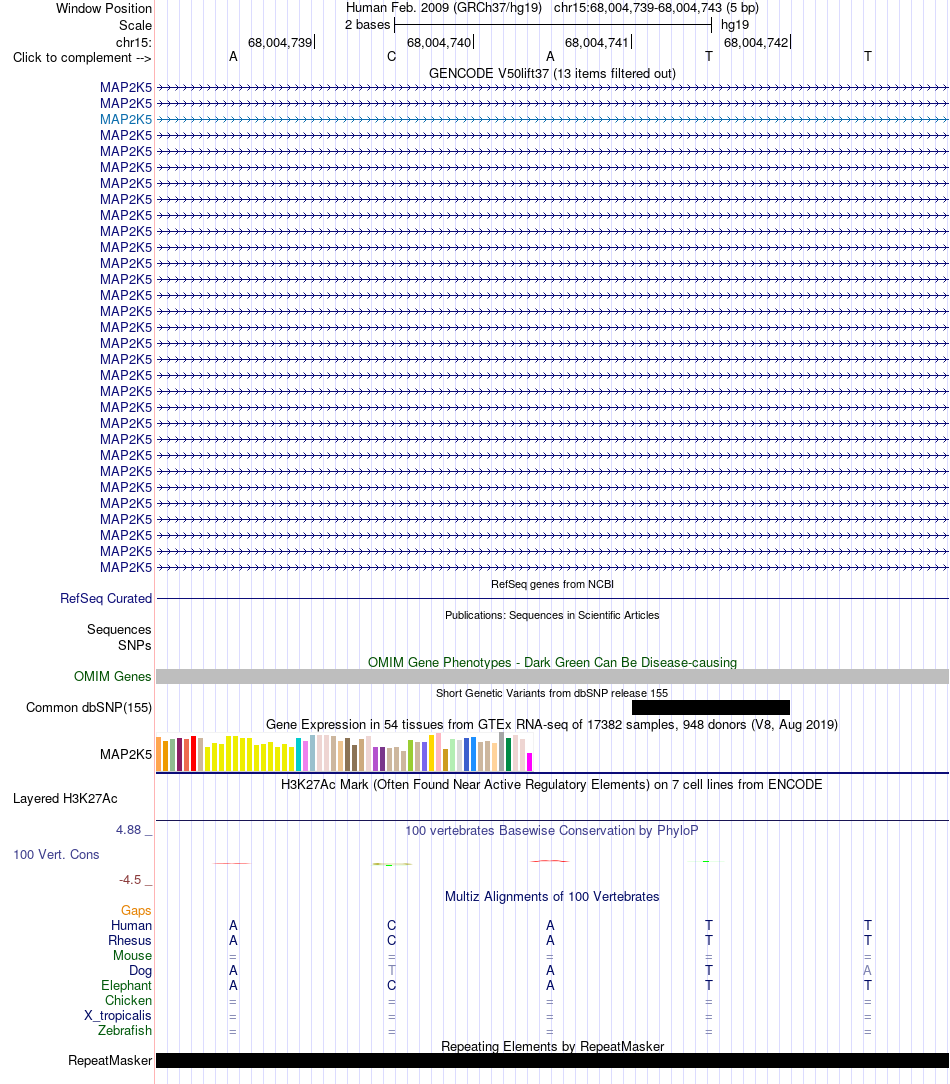Click the magenta bar ending the GTEx chart
The width and height of the screenshot is (950, 1084).
(x=530, y=762)
